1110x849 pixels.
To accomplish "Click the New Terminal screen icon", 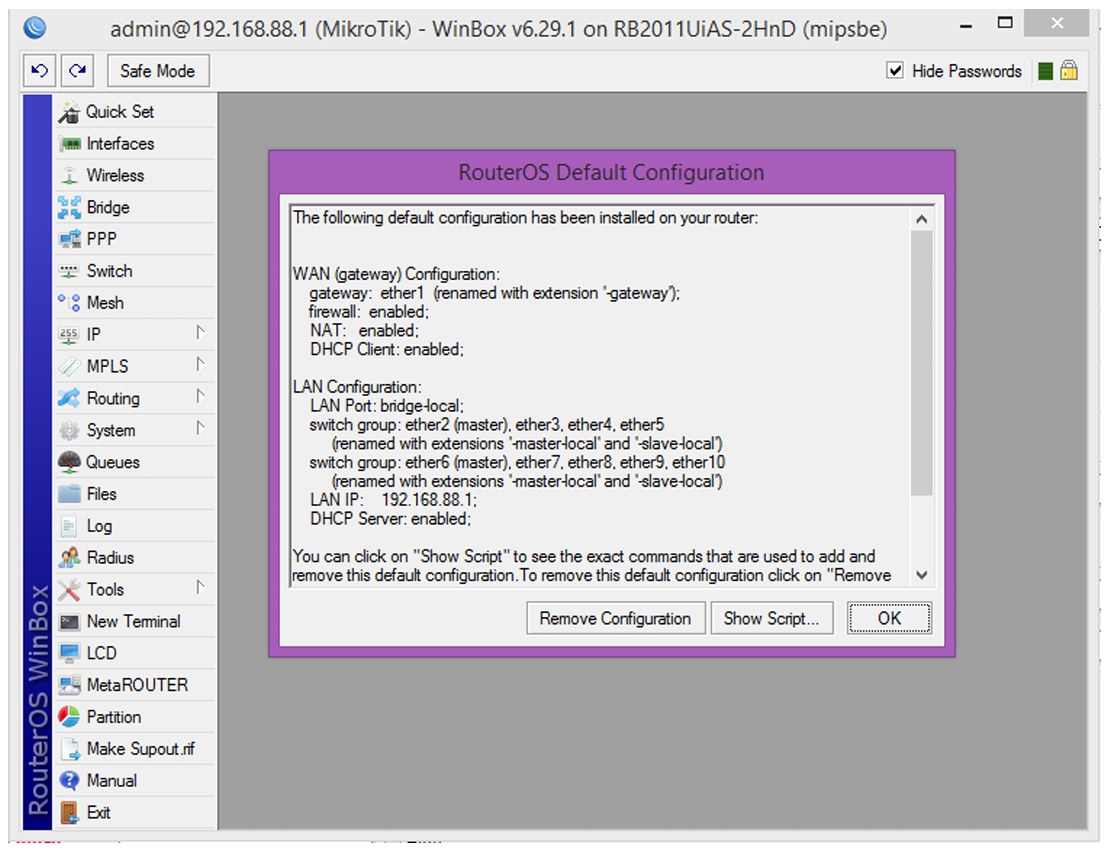I will pyautogui.click(x=69, y=622).
